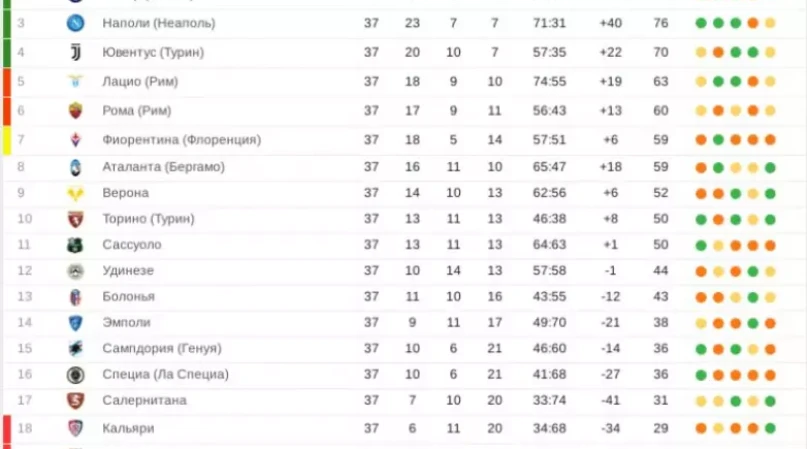
Task: Click the Фиорентина (Флоренция) team name
Action: [x=181, y=140]
